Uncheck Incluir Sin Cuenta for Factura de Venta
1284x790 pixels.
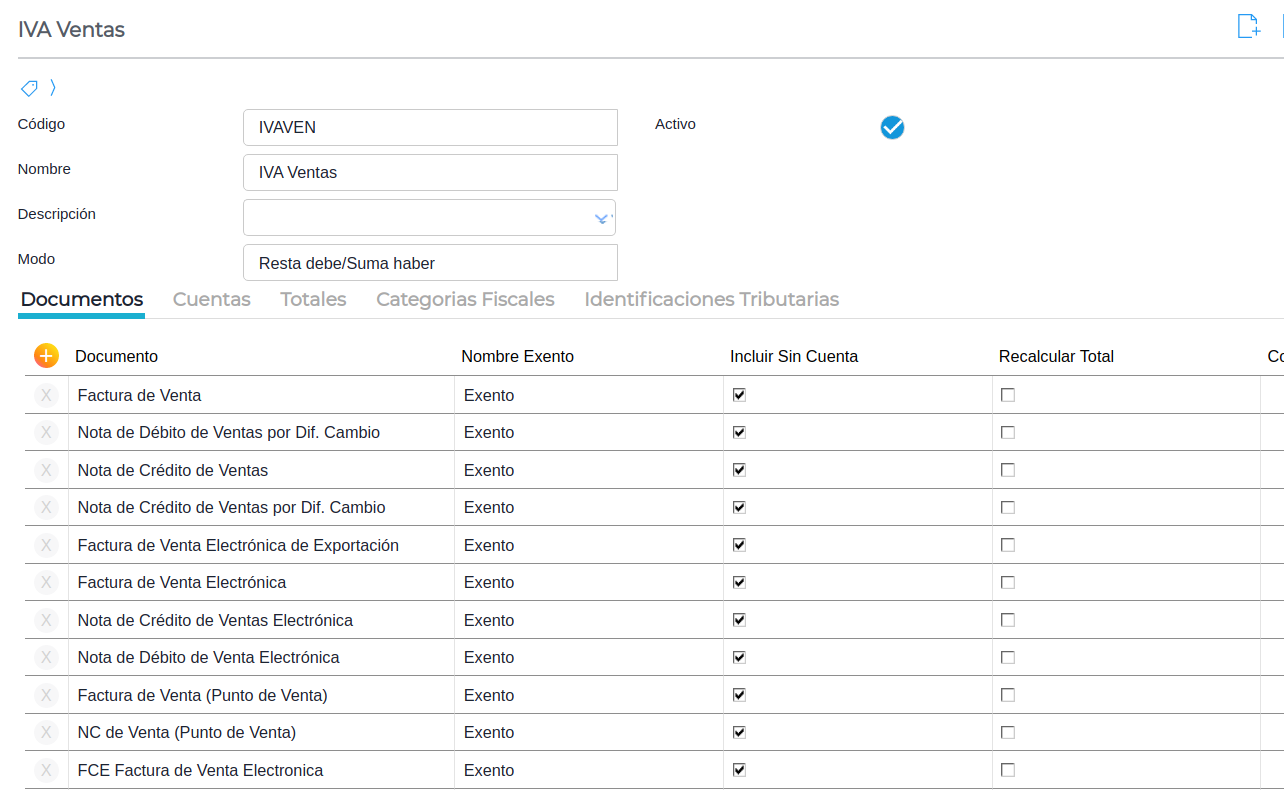click(739, 395)
